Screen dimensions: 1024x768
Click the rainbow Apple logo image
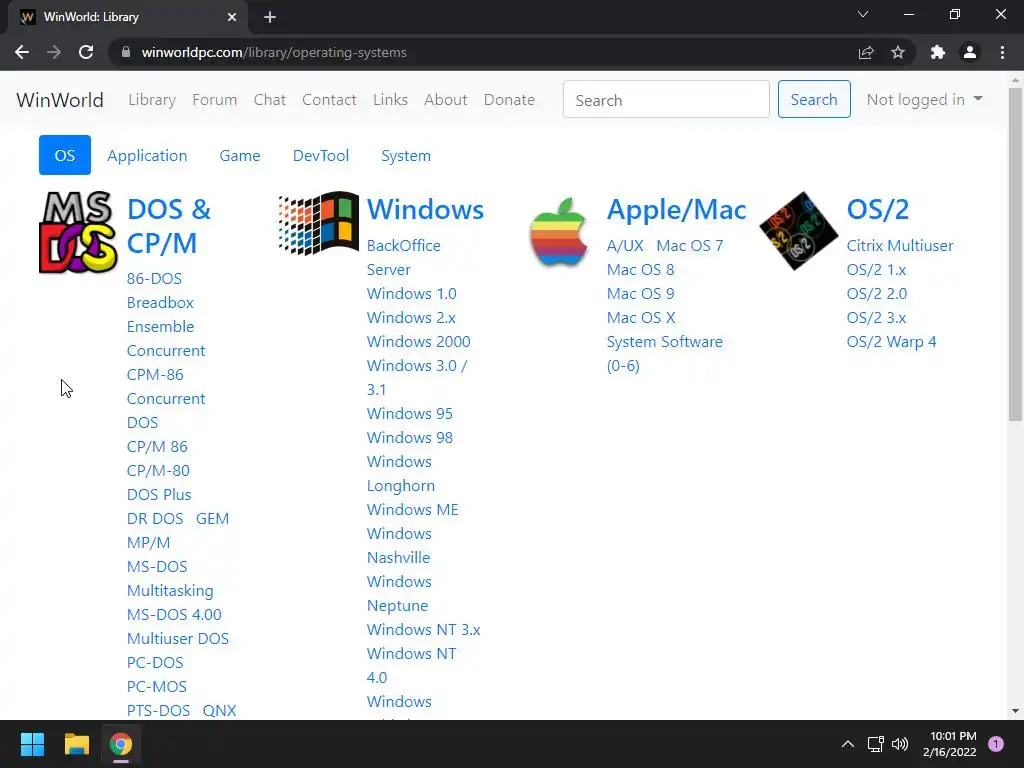(558, 232)
